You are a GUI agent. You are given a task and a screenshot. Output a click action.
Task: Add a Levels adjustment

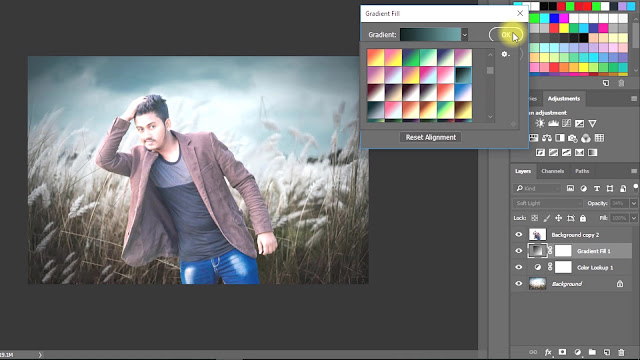click(553, 123)
